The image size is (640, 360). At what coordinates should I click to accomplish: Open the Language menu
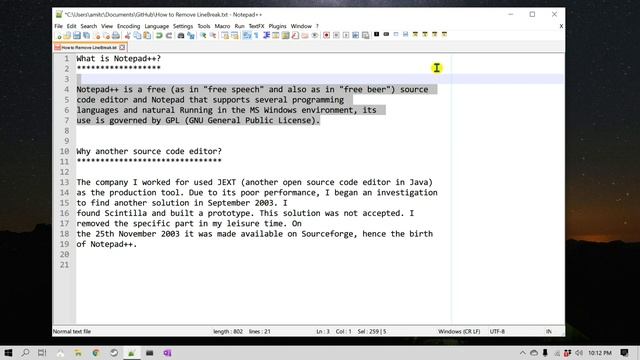(156, 26)
